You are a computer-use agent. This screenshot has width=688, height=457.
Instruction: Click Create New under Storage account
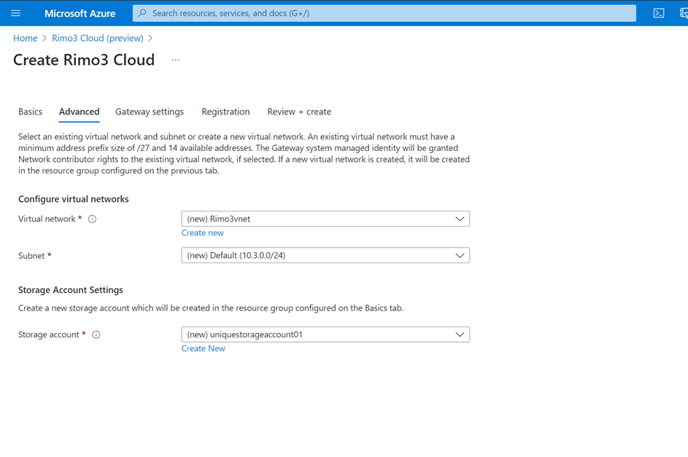(x=203, y=348)
